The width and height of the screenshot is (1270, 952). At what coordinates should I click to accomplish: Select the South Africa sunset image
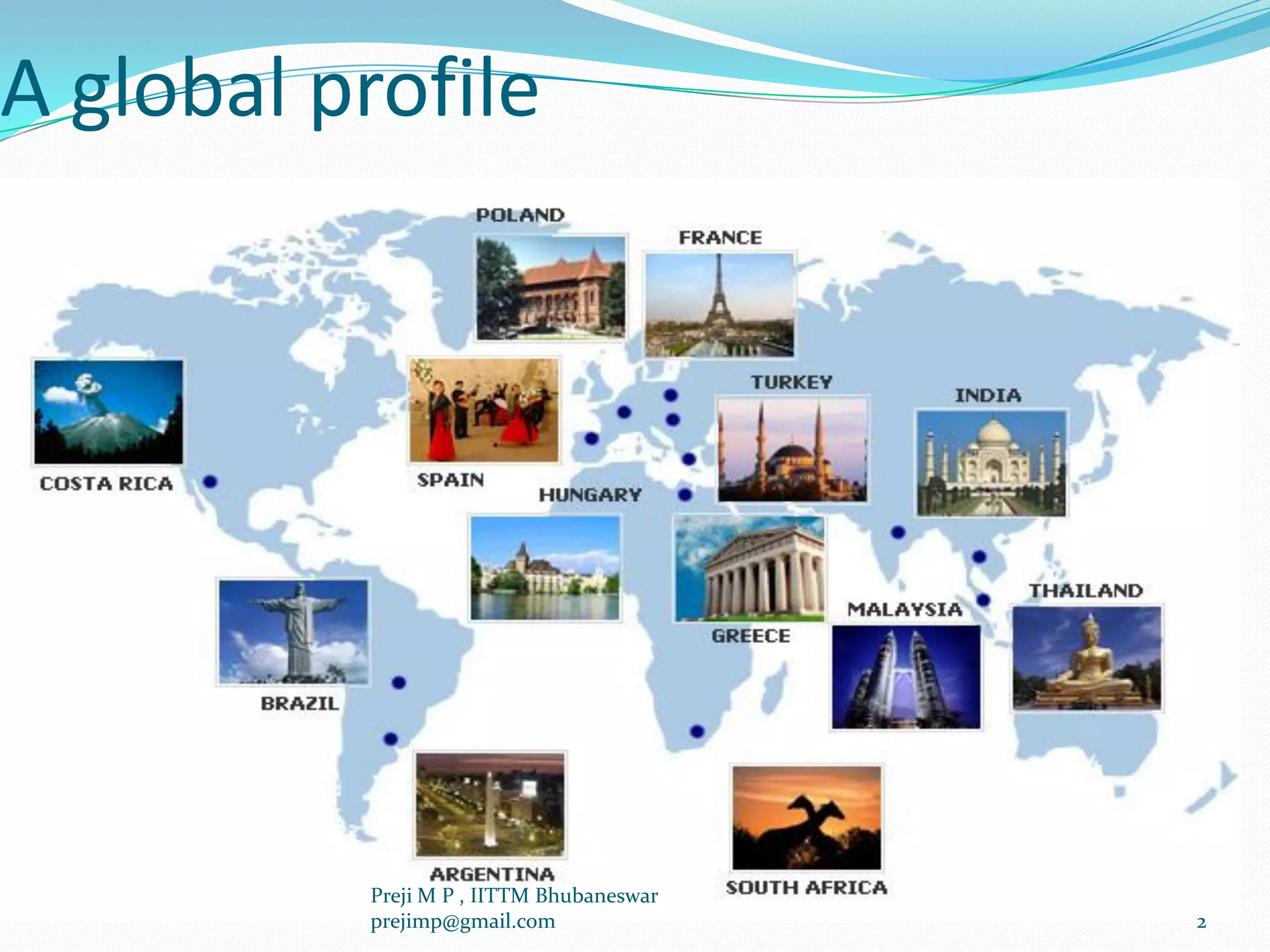click(806, 818)
